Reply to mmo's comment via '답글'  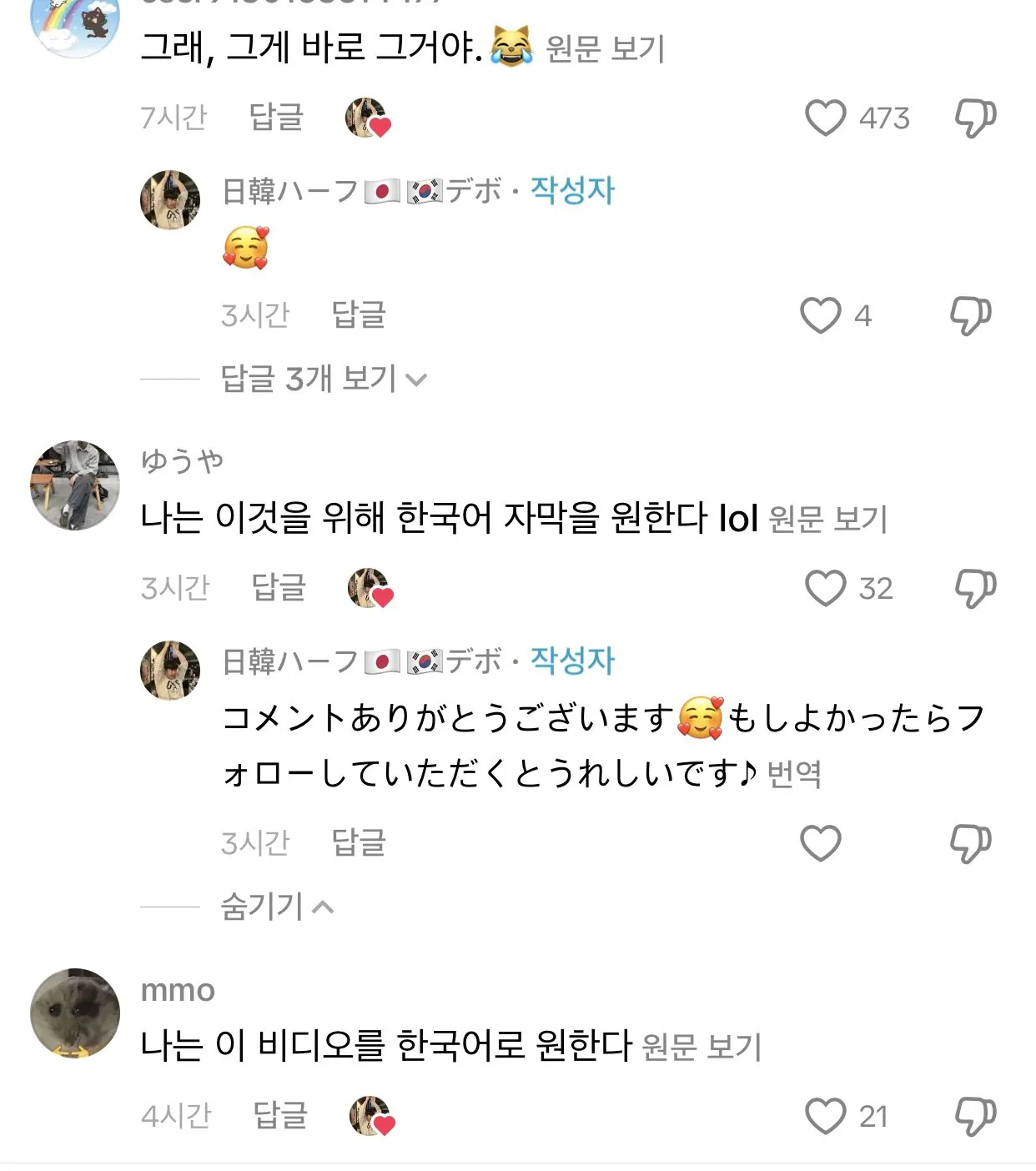(x=279, y=1116)
